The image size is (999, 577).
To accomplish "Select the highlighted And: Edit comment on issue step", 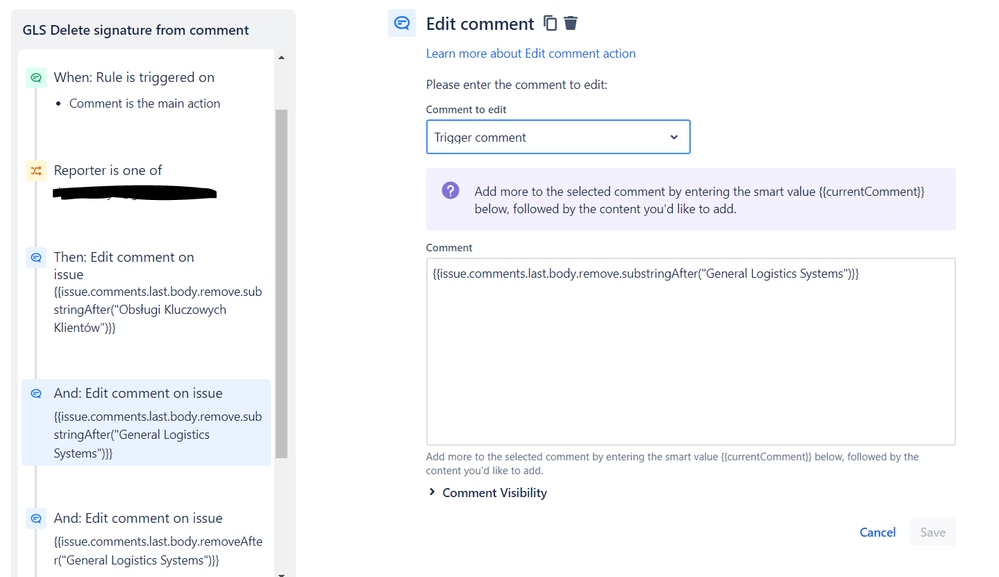I will [146, 423].
